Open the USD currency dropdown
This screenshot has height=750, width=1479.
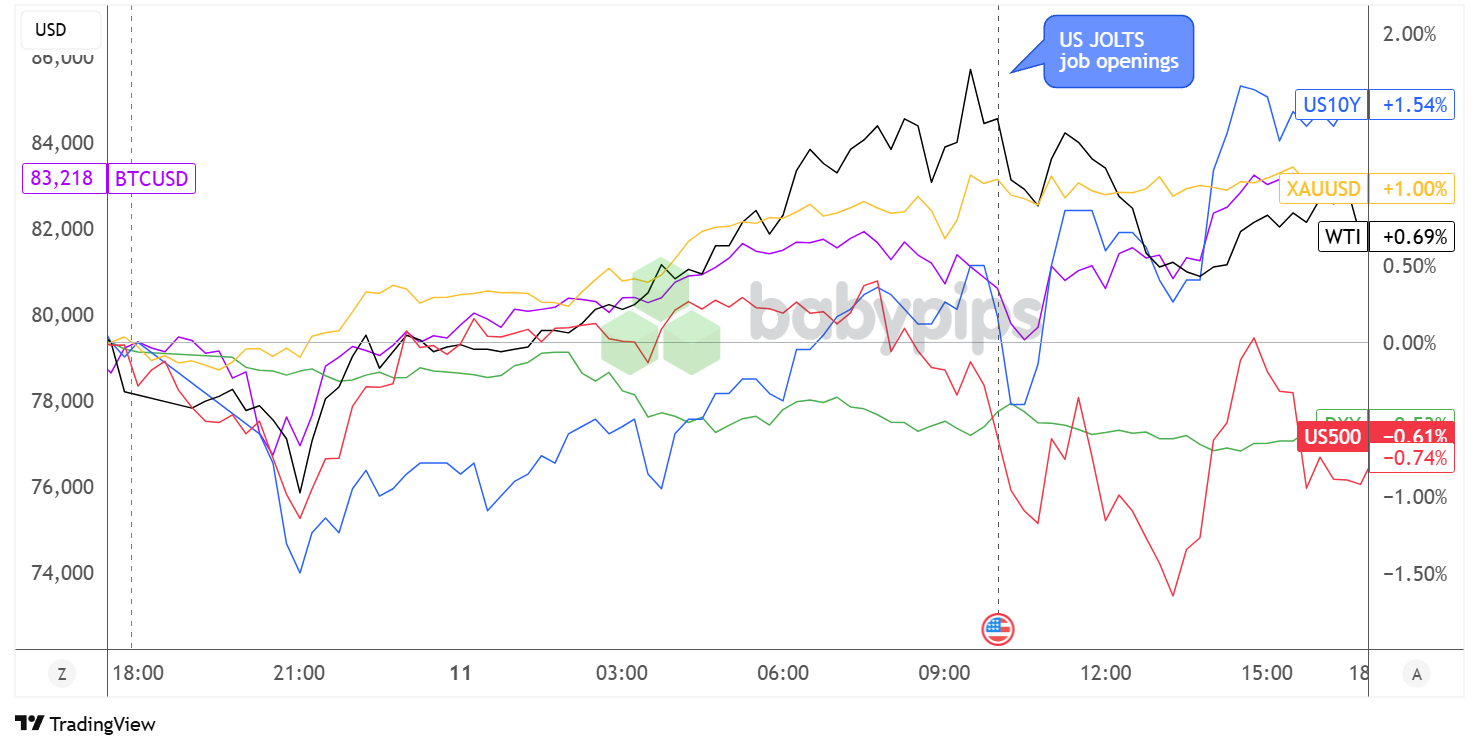51,30
